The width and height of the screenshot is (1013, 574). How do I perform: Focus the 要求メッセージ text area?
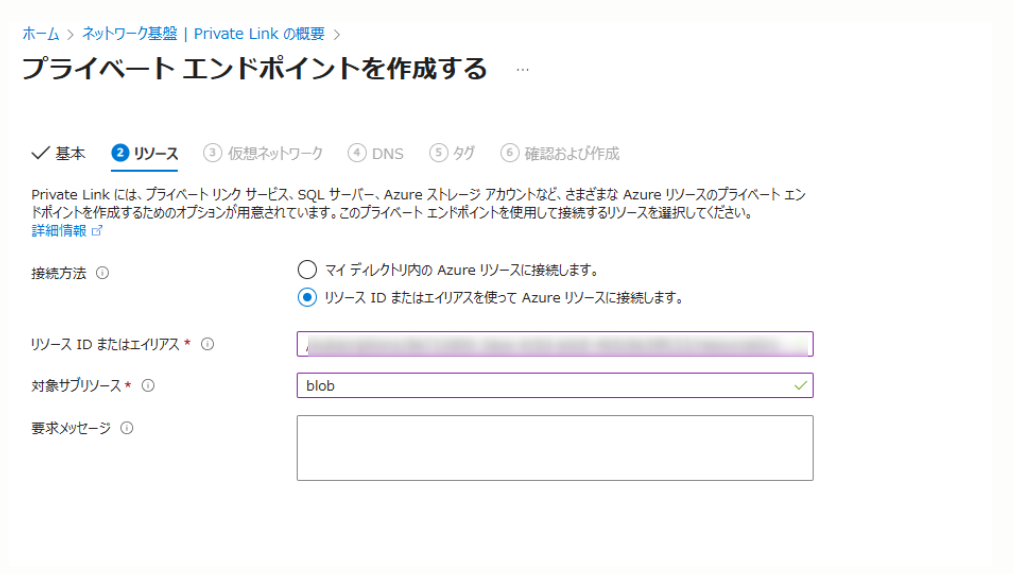coord(554,448)
